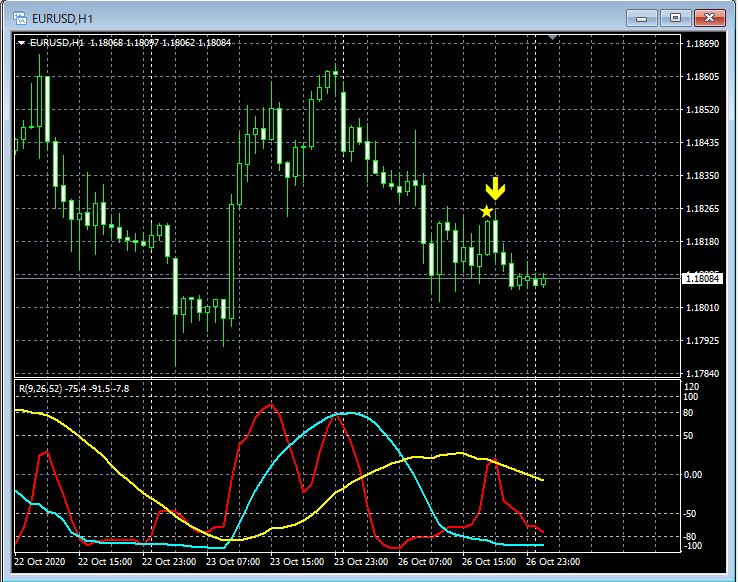Click the 1.18435 price scale value
Screen dimensions: 738x582
tap(703, 143)
